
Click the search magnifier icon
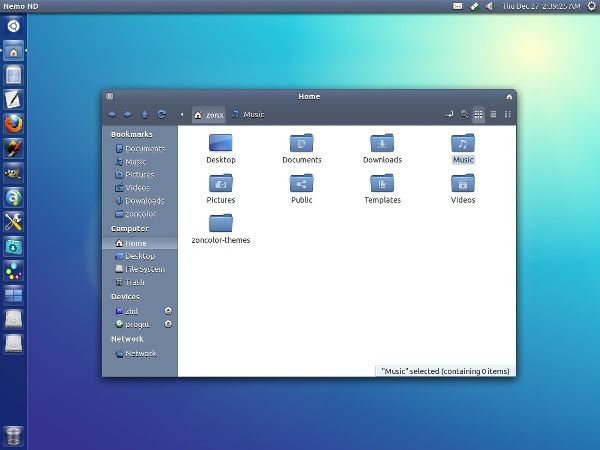click(x=464, y=115)
